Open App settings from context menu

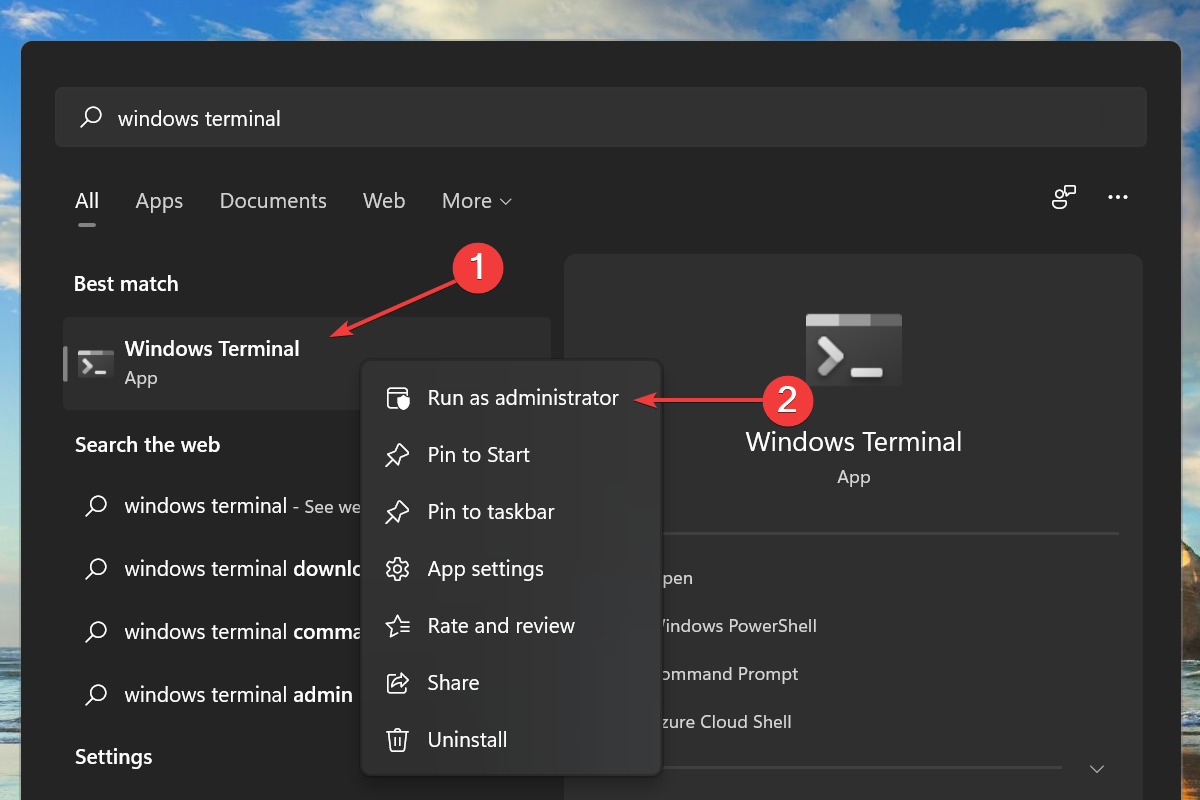point(510,569)
